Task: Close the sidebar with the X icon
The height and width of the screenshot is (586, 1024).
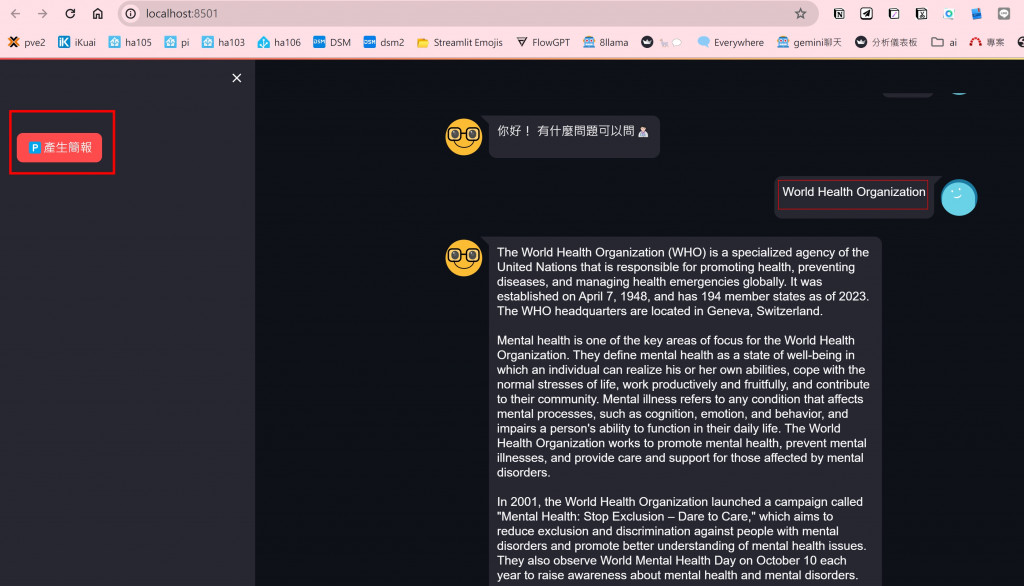Action: tap(236, 78)
